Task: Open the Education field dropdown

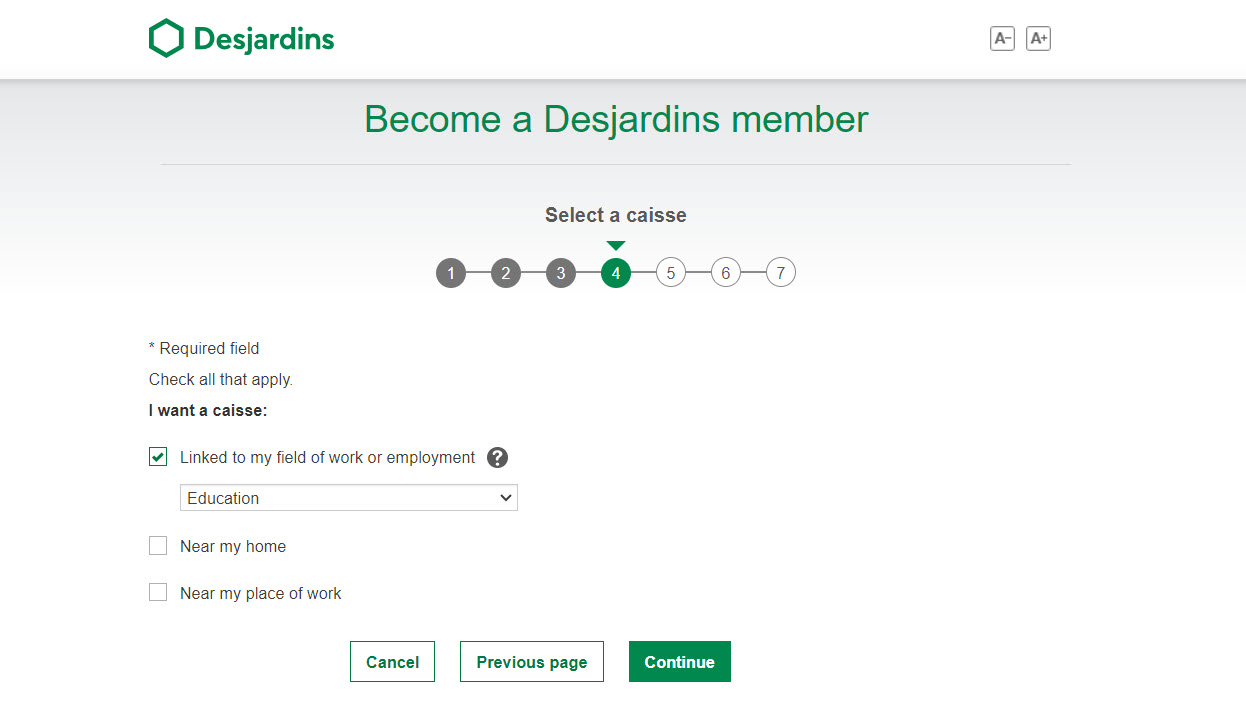Action: click(x=349, y=498)
